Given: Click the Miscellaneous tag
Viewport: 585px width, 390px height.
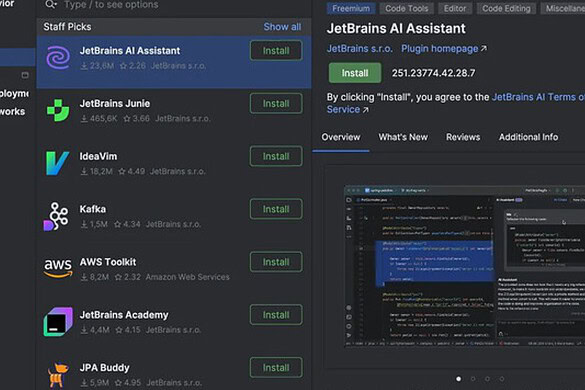Looking at the screenshot, I should pyautogui.click(x=563, y=8).
